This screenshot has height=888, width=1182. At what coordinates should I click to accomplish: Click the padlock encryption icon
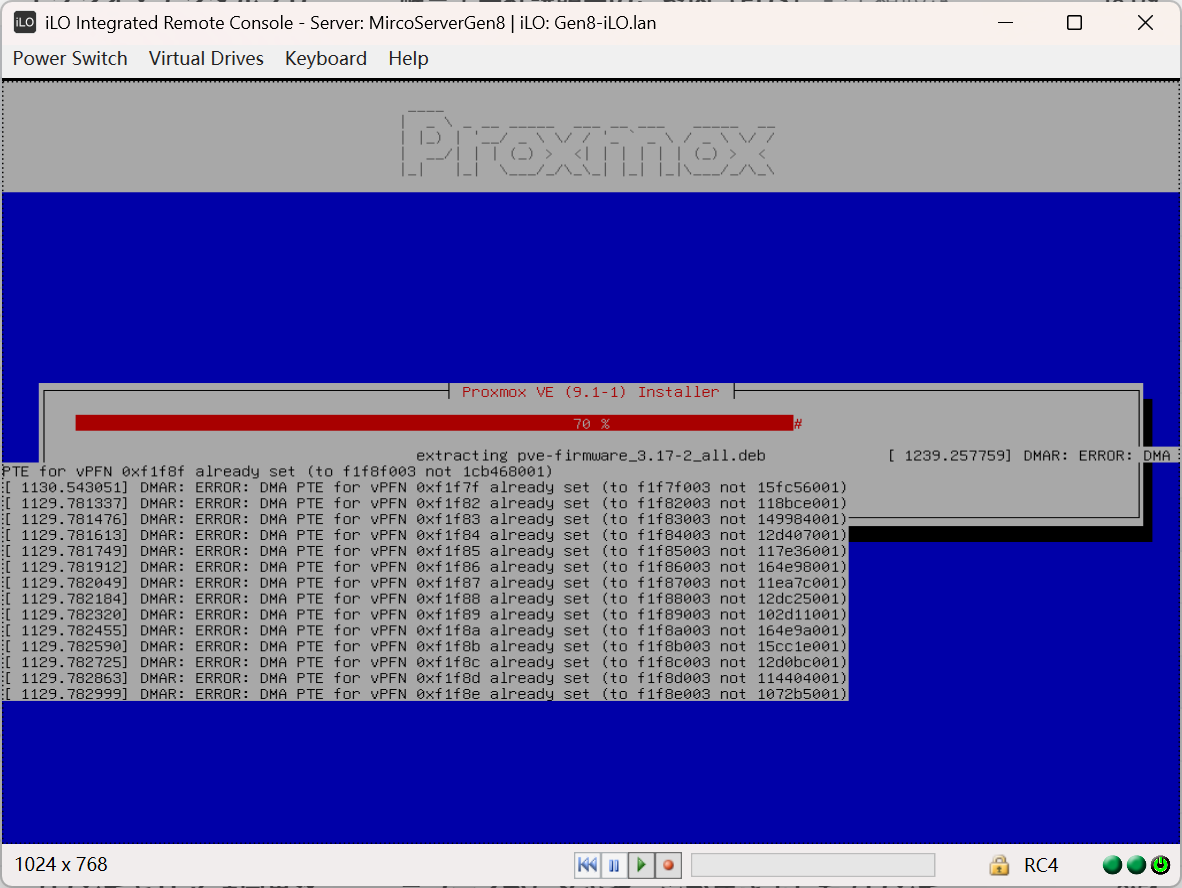tap(998, 865)
